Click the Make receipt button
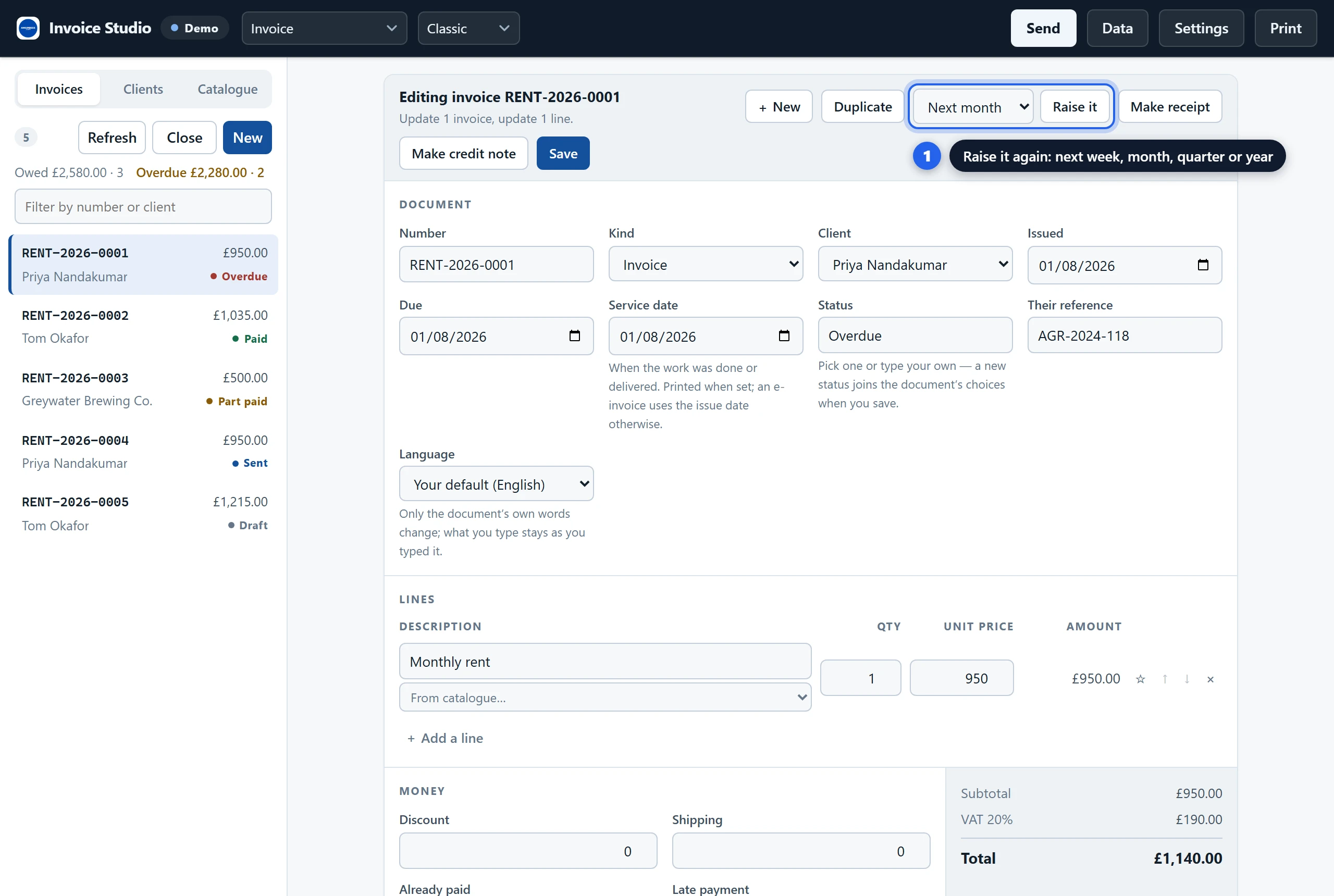Viewport: 1334px width, 896px height. click(x=1170, y=106)
